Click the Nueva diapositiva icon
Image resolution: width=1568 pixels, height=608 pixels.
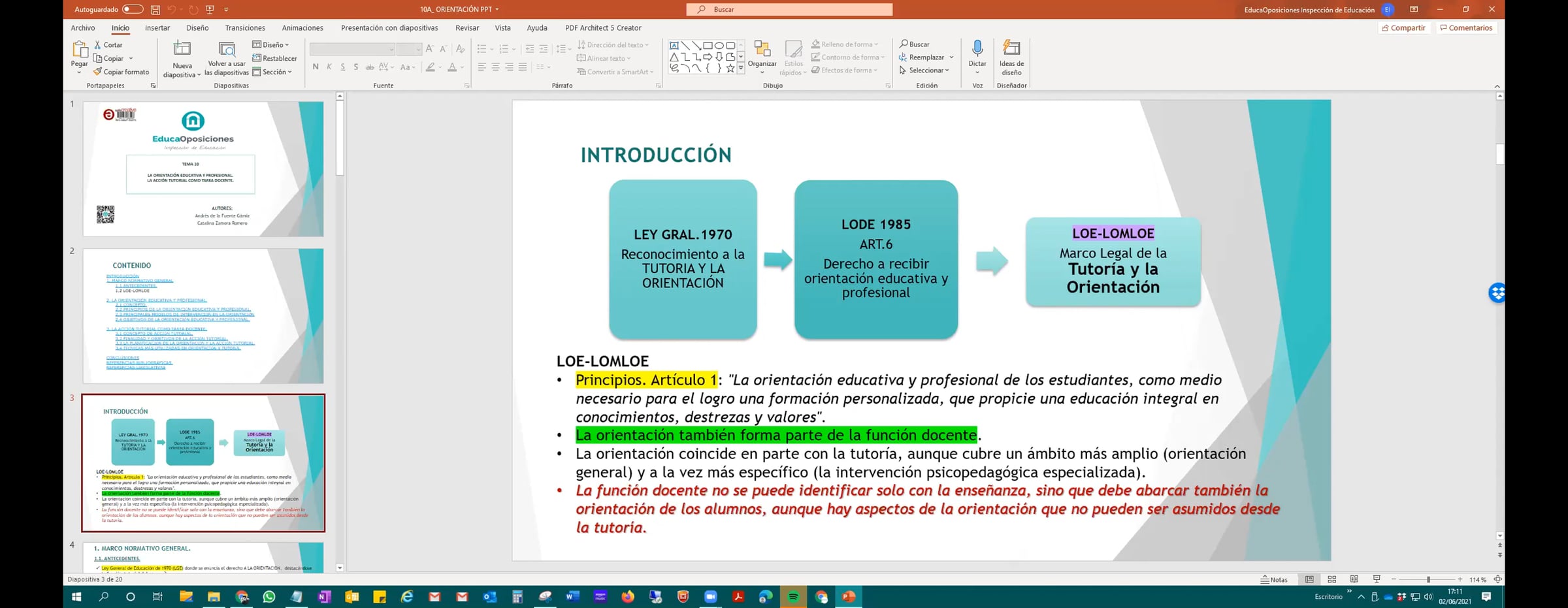tap(182, 50)
